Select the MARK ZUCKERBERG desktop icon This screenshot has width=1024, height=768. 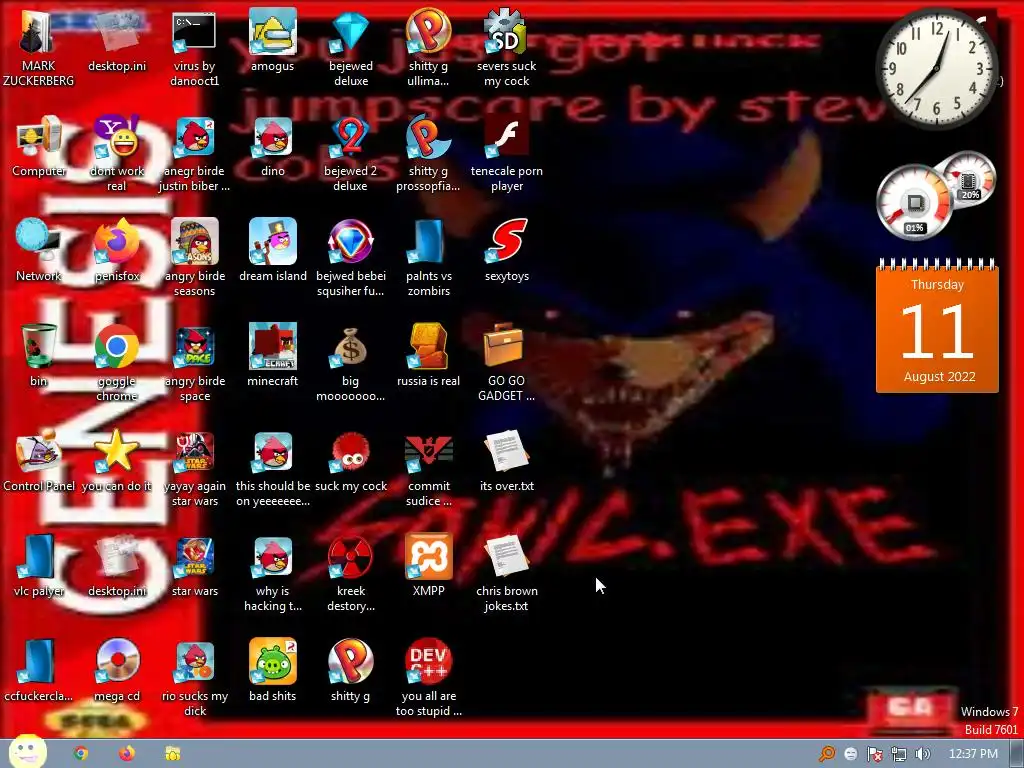(x=39, y=48)
